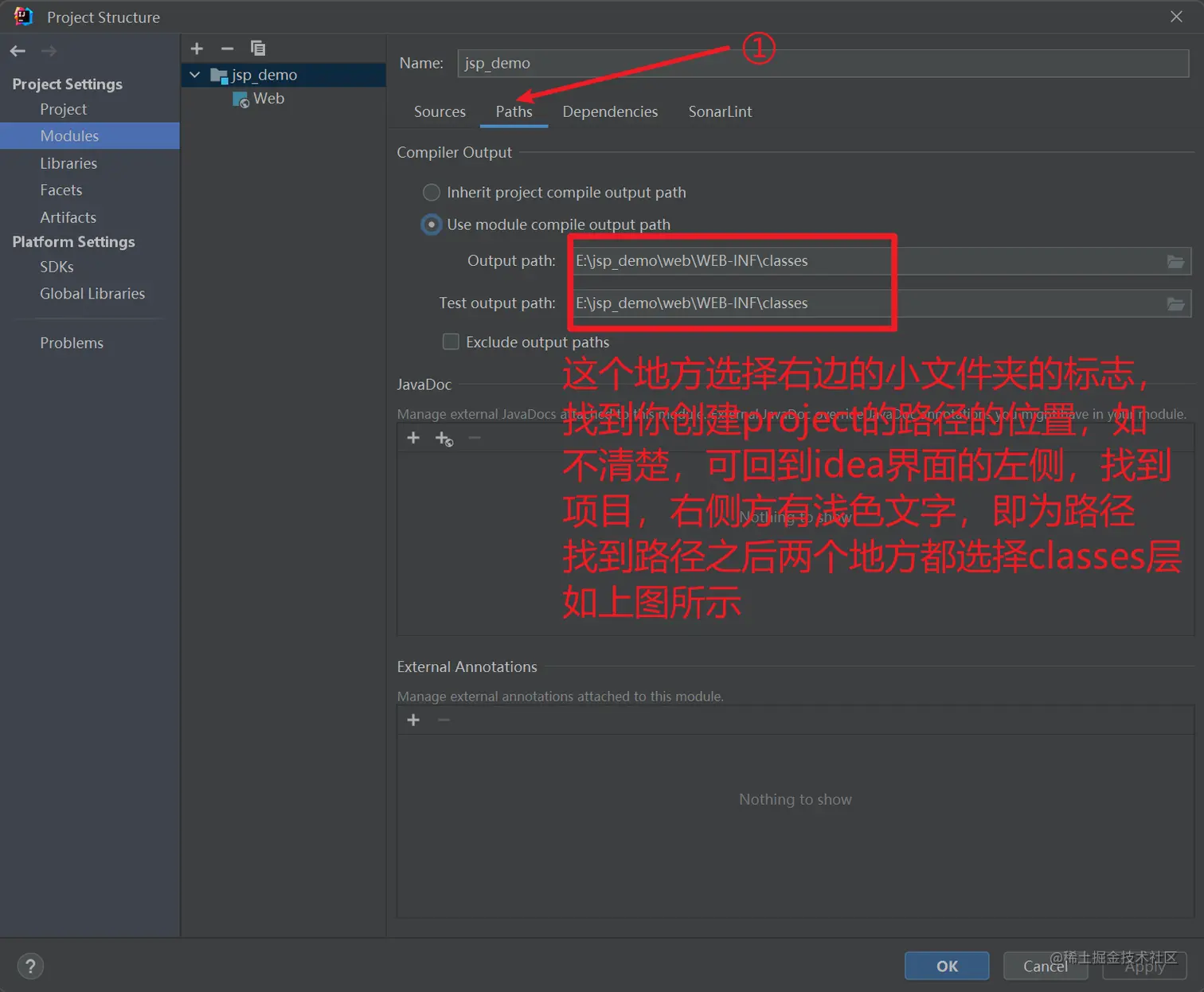This screenshot has width=1204, height=992.
Task: Open the Dependencies tab
Action: [x=610, y=111]
